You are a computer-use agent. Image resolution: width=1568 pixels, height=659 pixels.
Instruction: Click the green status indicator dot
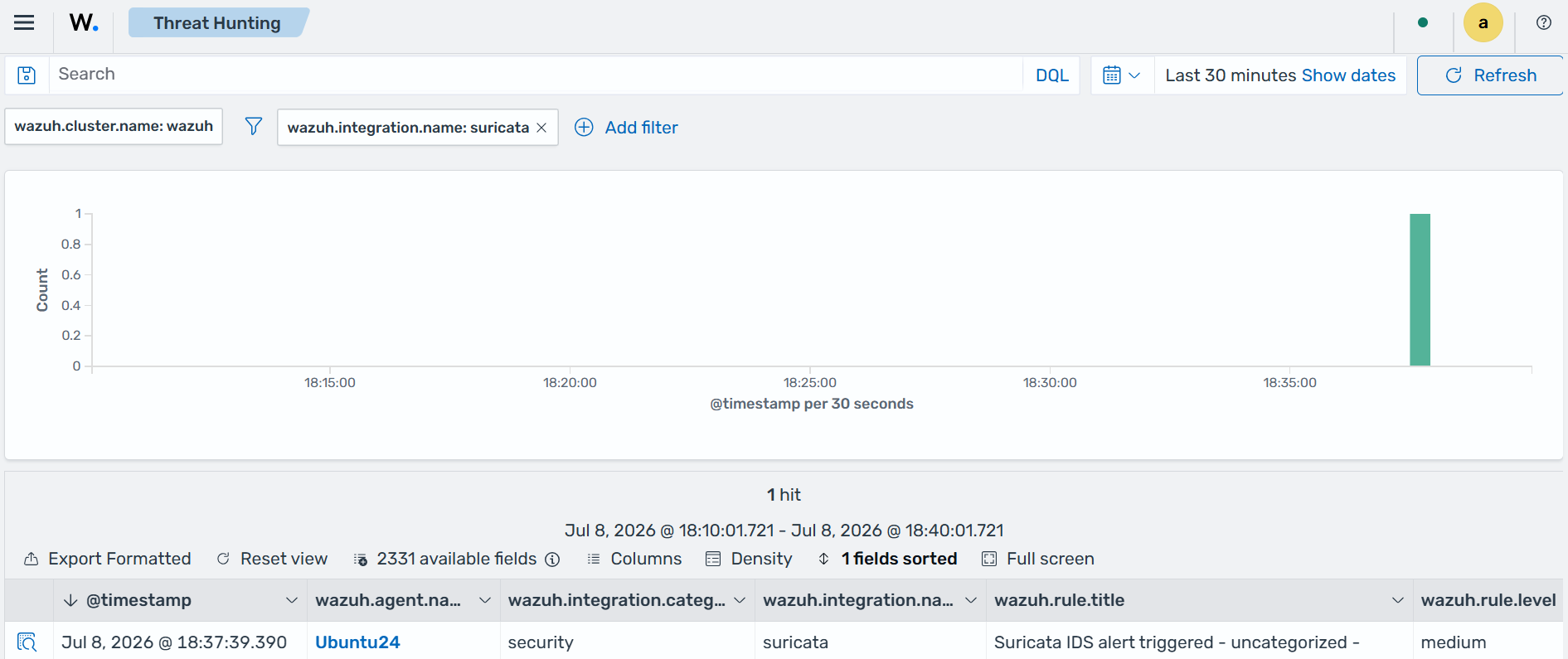click(x=1423, y=23)
